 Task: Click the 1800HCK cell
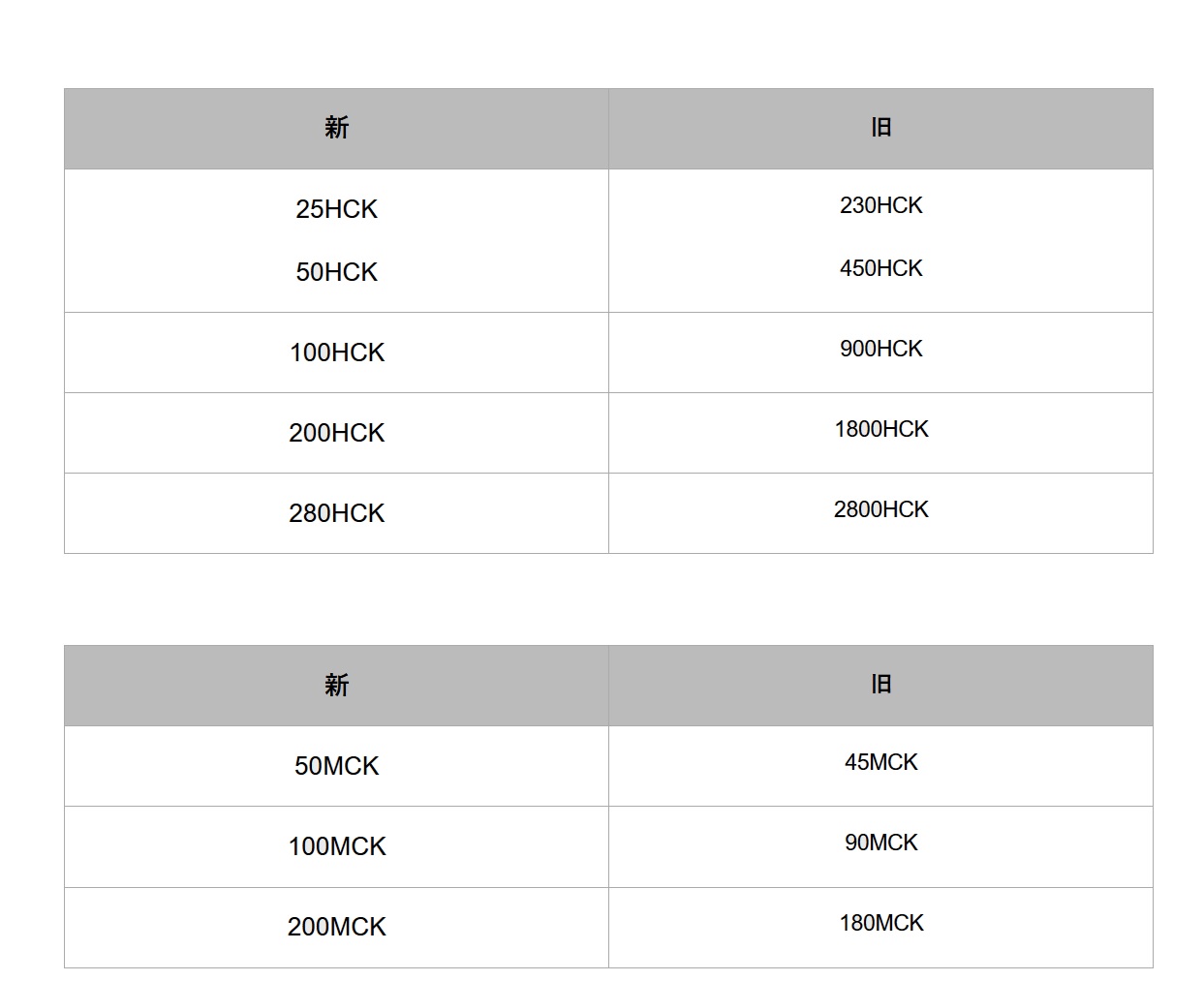point(880,433)
